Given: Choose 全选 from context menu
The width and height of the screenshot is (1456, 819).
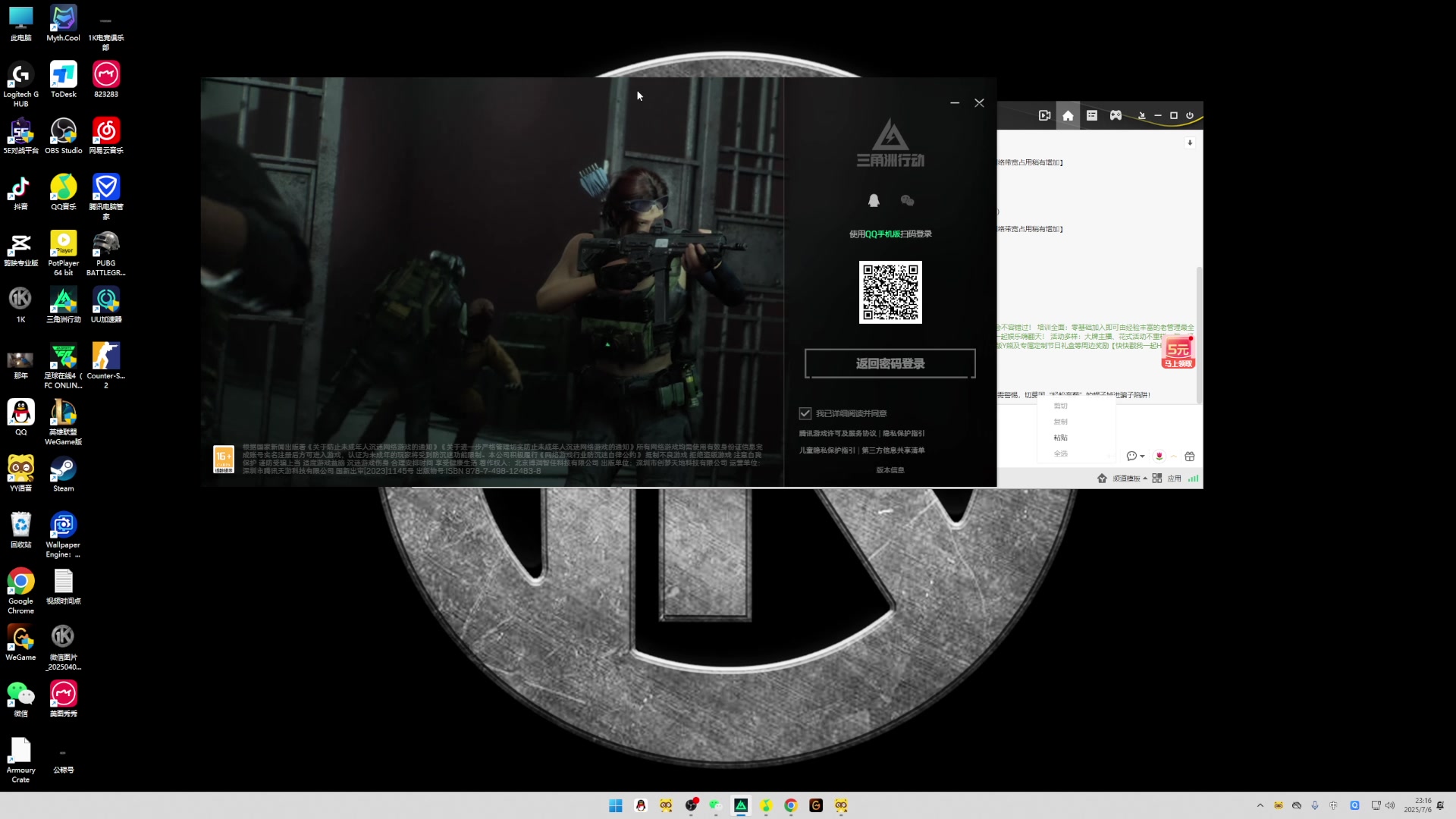Looking at the screenshot, I should [x=1060, y=453].
